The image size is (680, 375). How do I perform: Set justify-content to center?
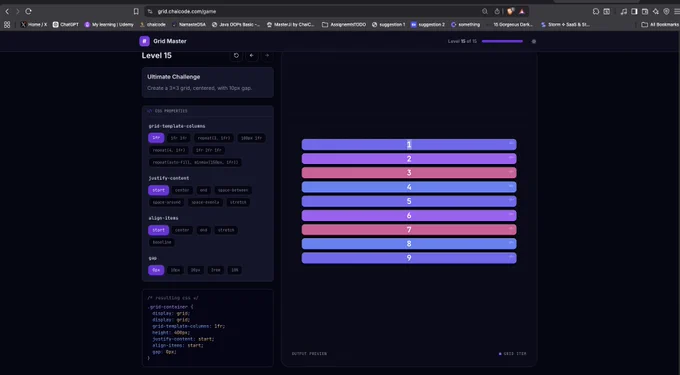(x=182, y=190)
